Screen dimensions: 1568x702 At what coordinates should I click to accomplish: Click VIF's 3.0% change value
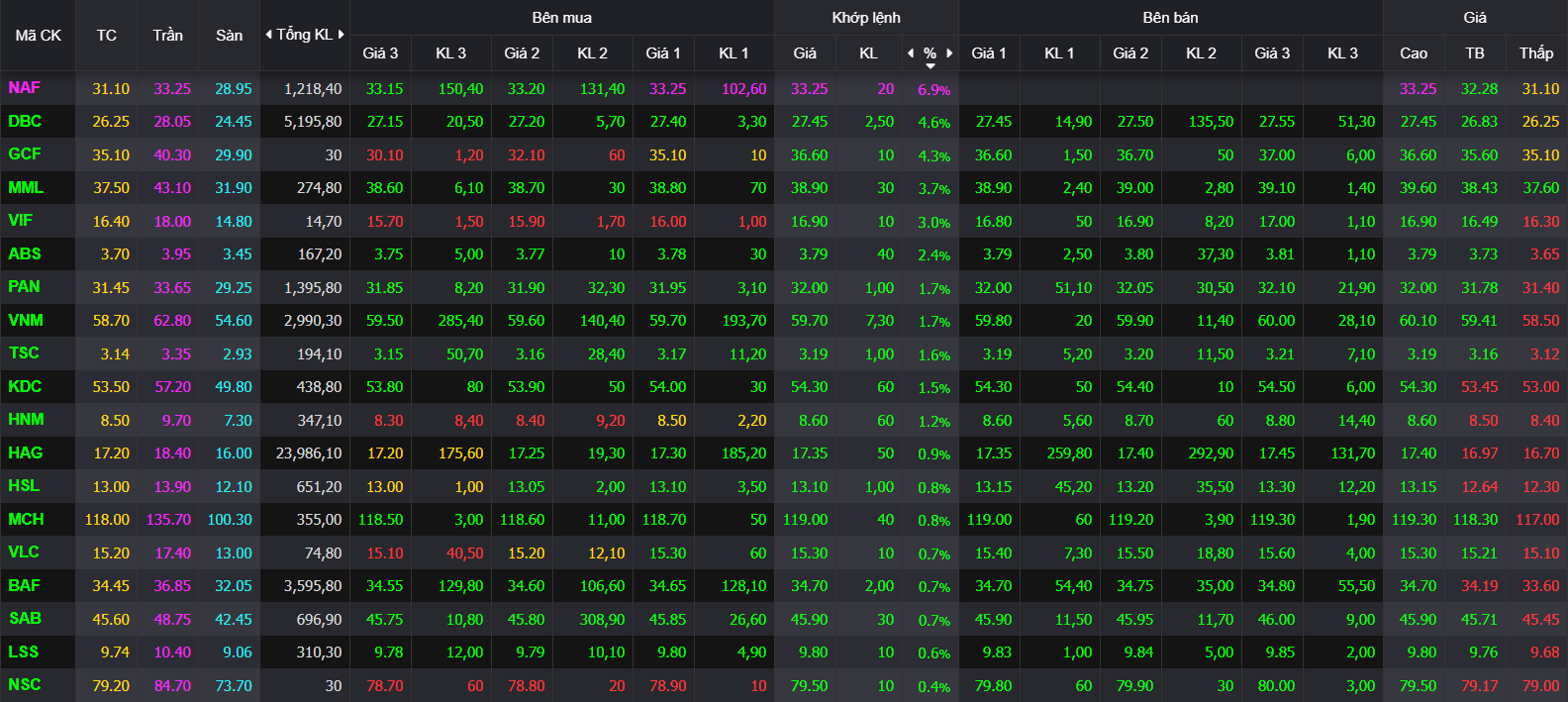coord(933,223)
